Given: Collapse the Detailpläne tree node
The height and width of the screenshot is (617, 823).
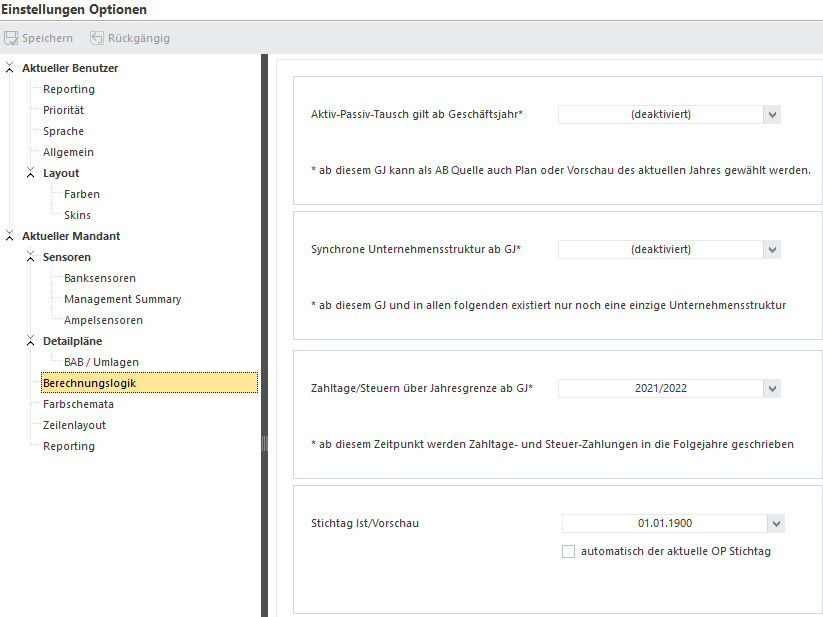Looking at the screenshot, I should point(31,341).
